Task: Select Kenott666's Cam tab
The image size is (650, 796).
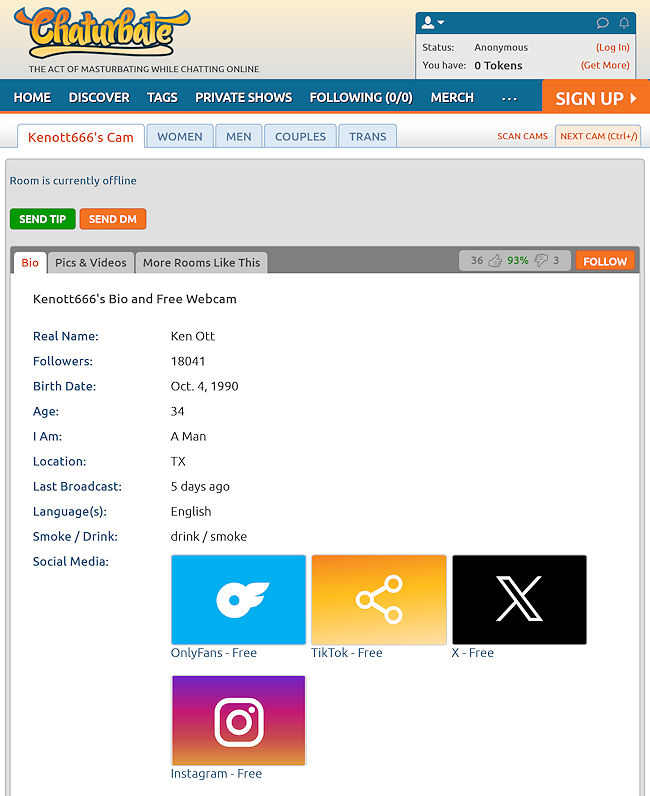Action: pyautogui.click(x=81, y=137)
